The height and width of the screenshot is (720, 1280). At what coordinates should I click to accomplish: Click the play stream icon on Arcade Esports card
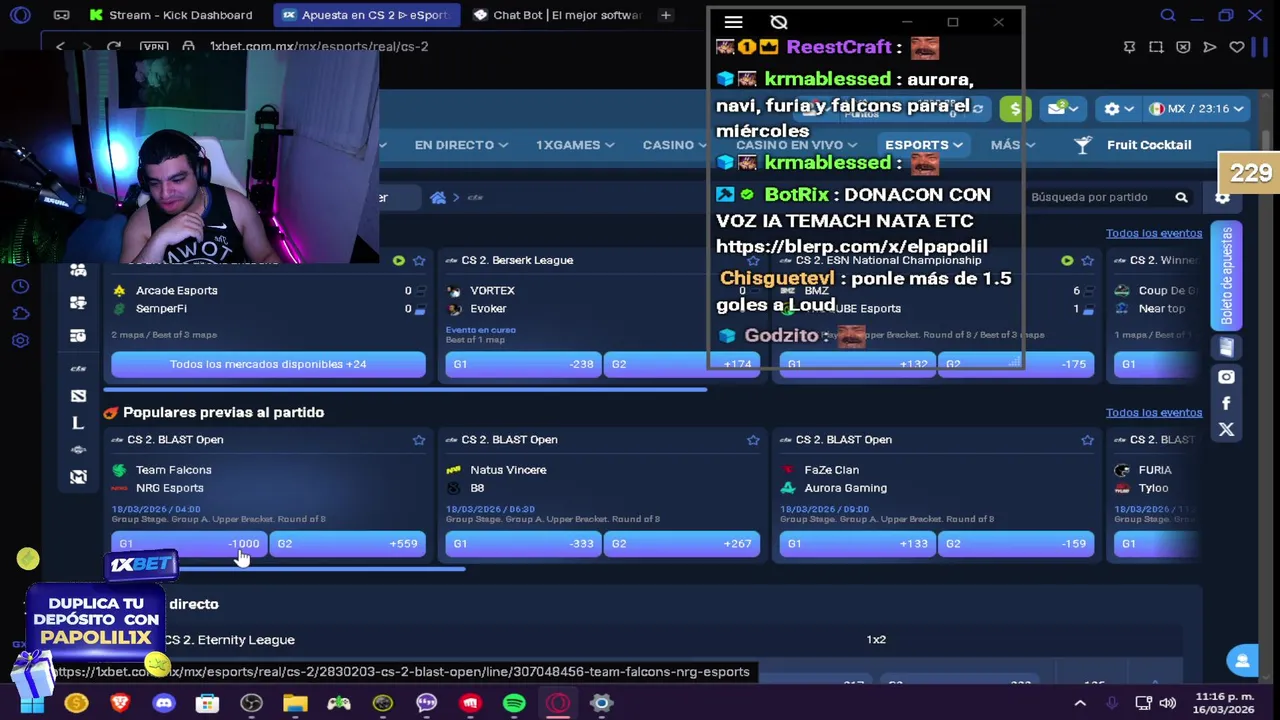click(399, 260)
